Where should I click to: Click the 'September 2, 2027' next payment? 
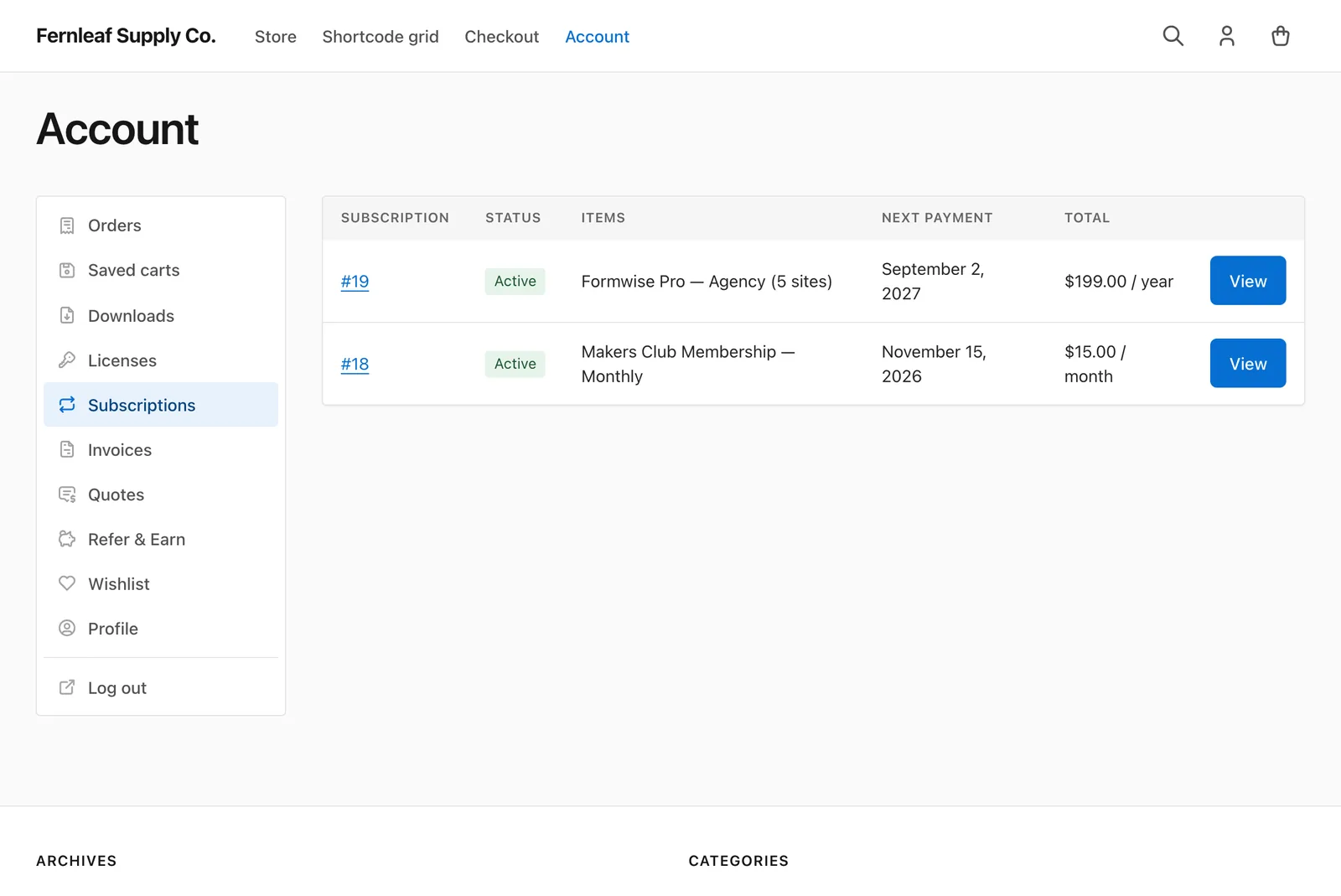click(933, 282)
